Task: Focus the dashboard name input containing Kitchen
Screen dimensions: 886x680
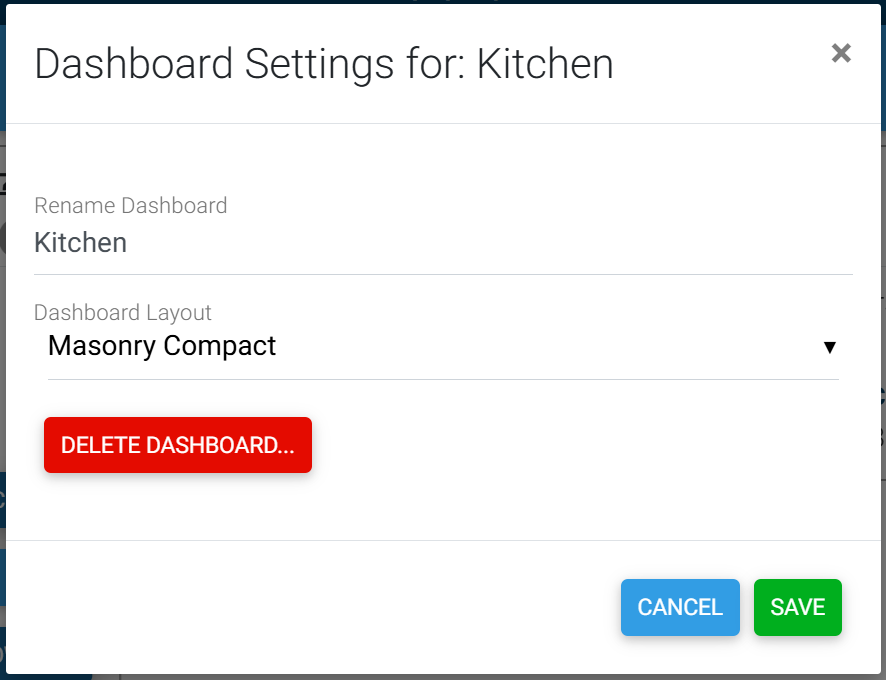Action: (442, 243)
